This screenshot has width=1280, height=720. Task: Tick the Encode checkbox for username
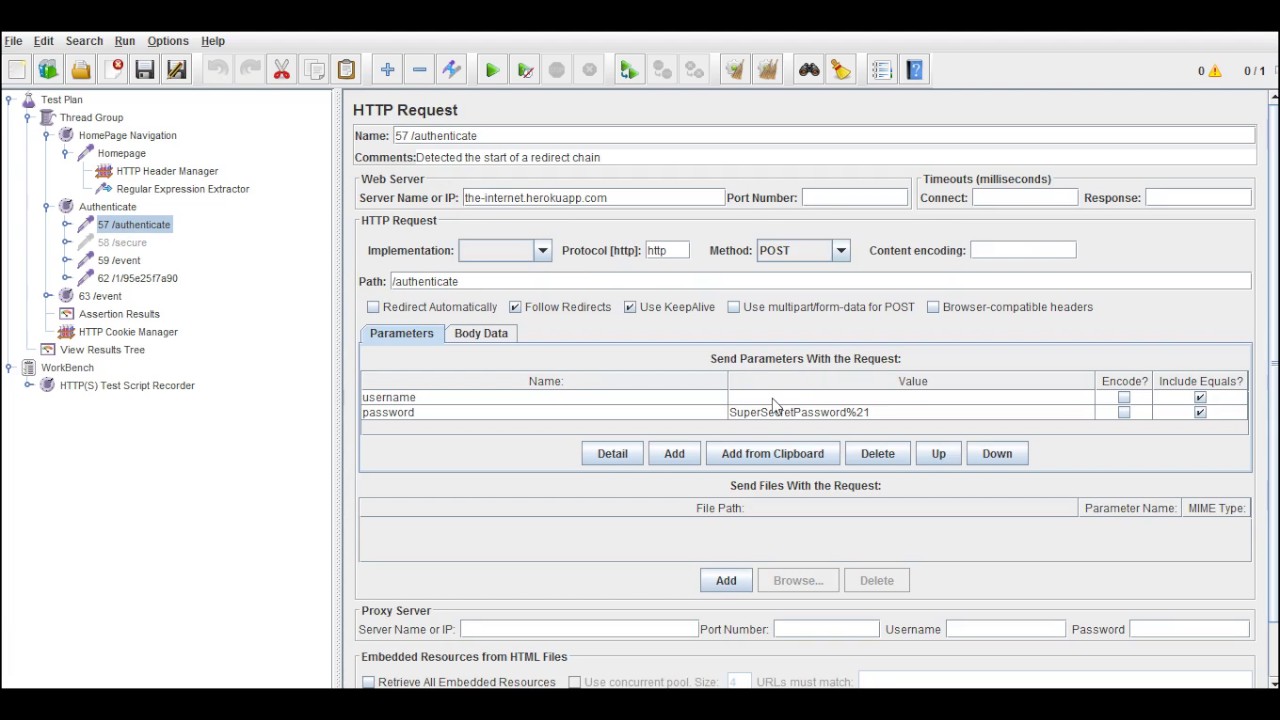1124,397
